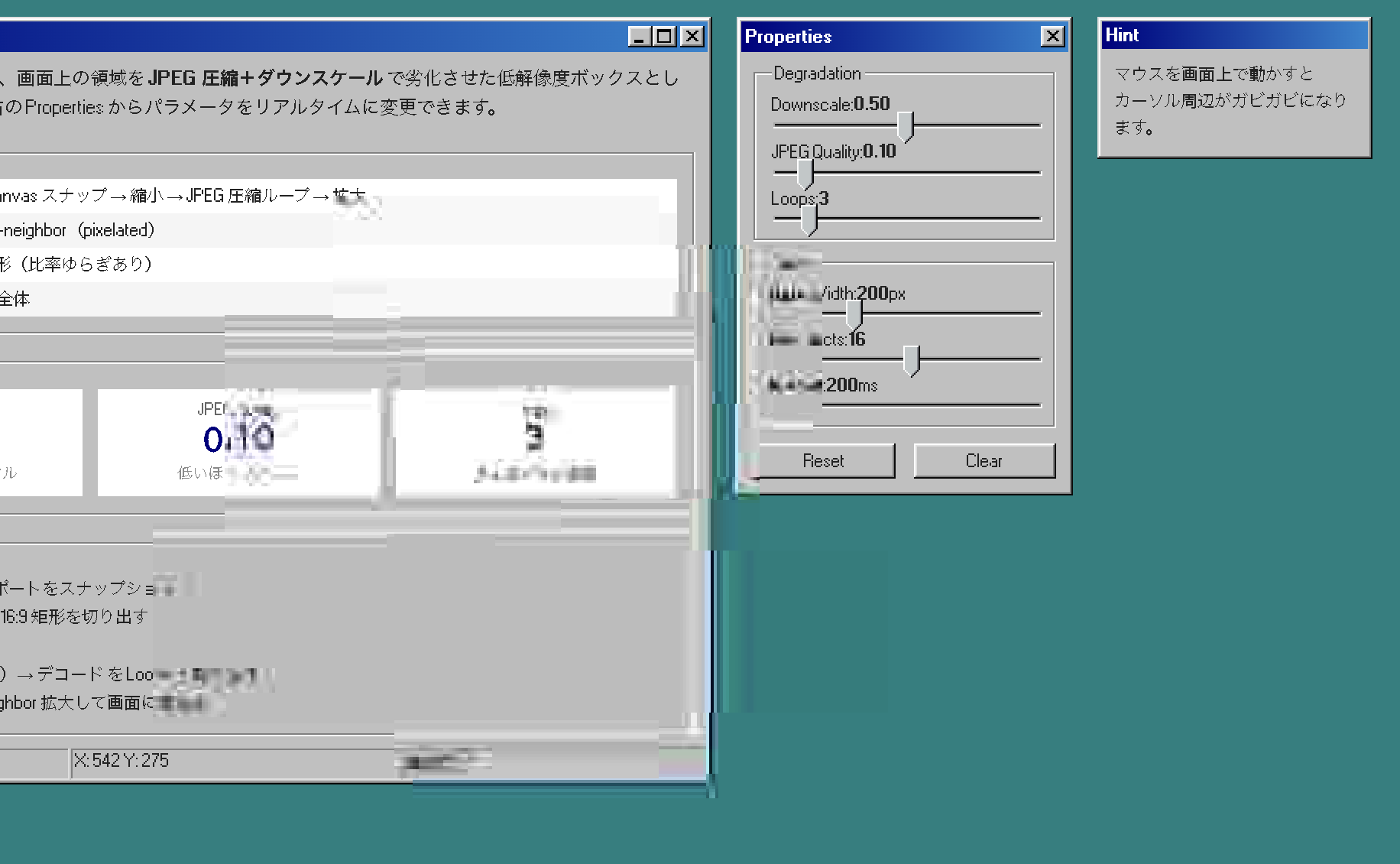Click the Reset button in Properties
Viewport: 1400px width, 864px height.
823,461
